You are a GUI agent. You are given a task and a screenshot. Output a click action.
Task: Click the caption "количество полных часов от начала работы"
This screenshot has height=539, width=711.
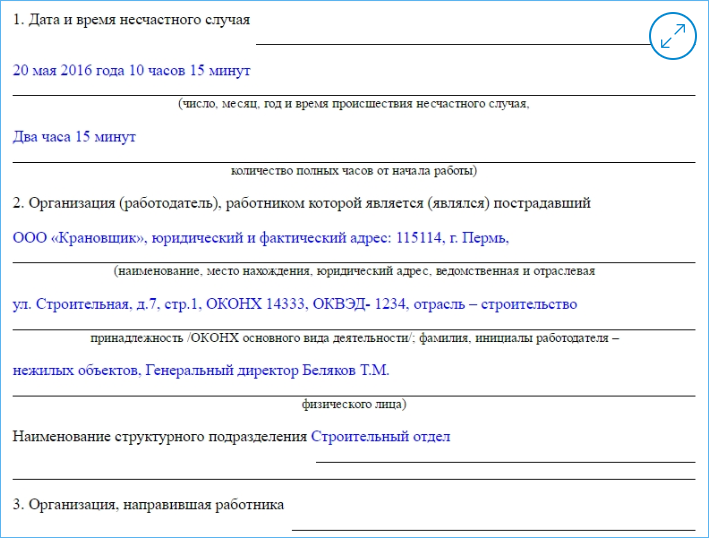point(353,170)
